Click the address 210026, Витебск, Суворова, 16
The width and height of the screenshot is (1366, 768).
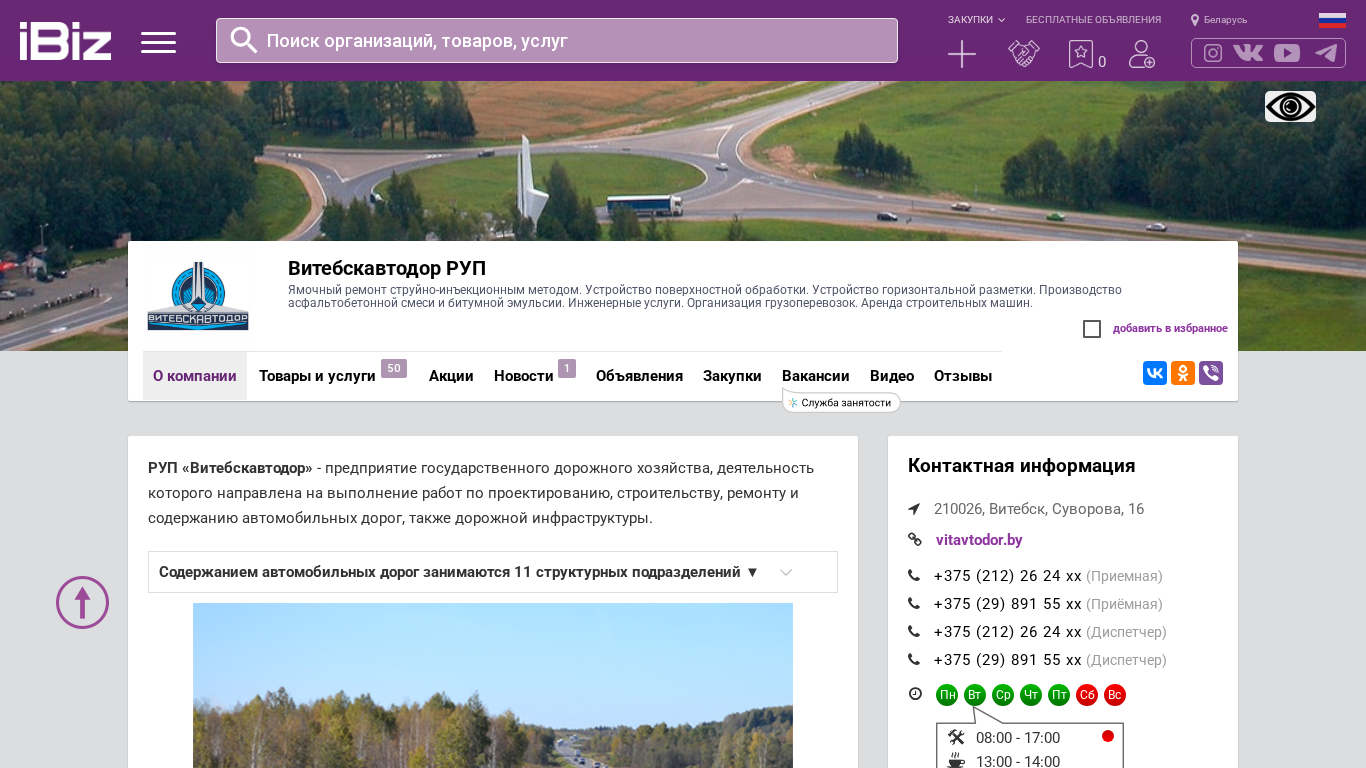point(1039,509)
